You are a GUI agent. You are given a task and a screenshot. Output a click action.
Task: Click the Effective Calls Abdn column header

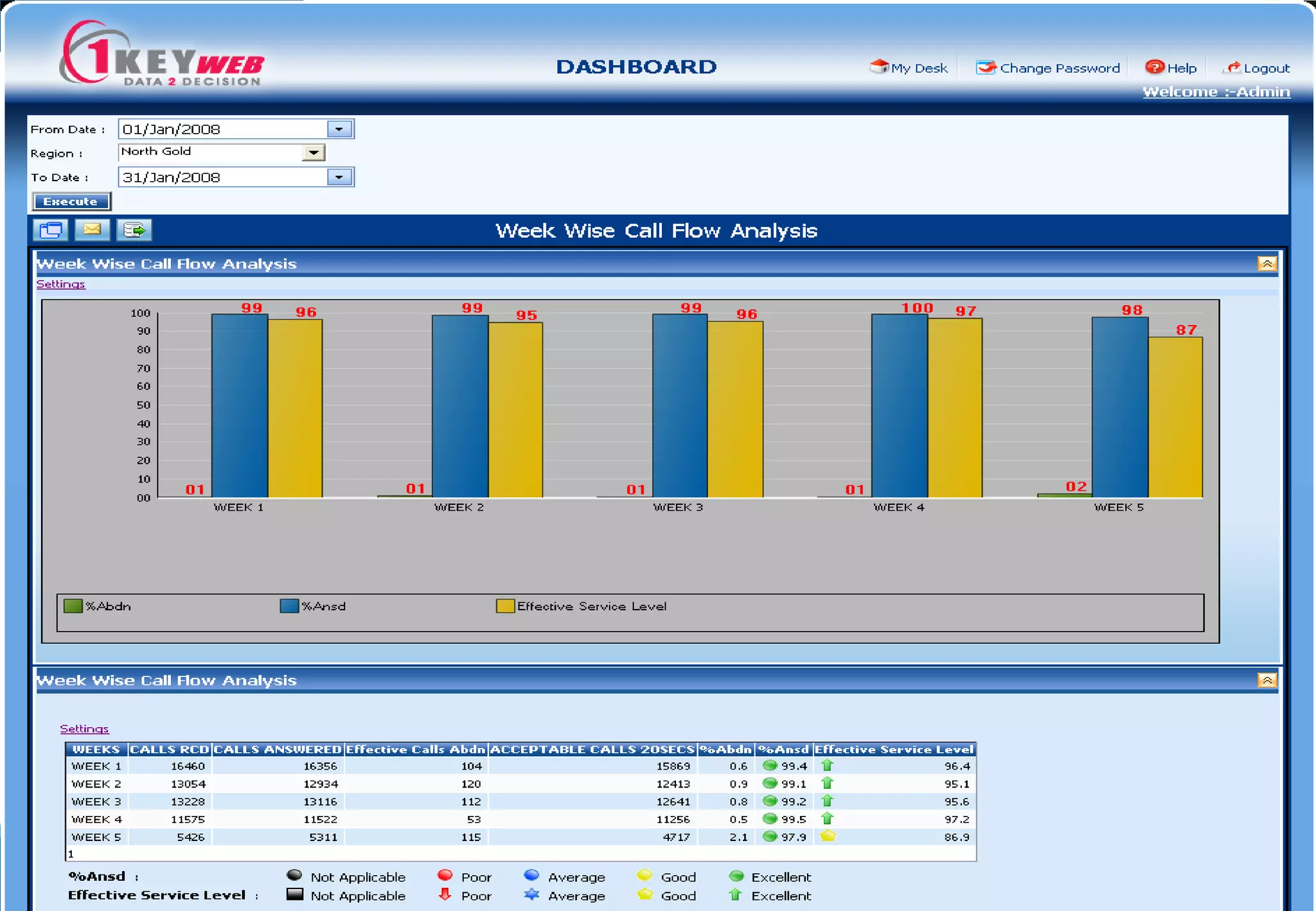[x=416, y=749]
